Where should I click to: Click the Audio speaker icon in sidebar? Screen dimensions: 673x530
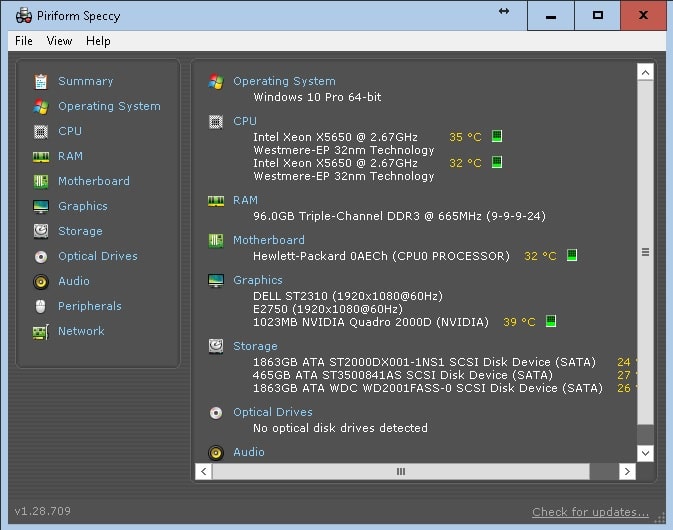click(x=41, y=282)
